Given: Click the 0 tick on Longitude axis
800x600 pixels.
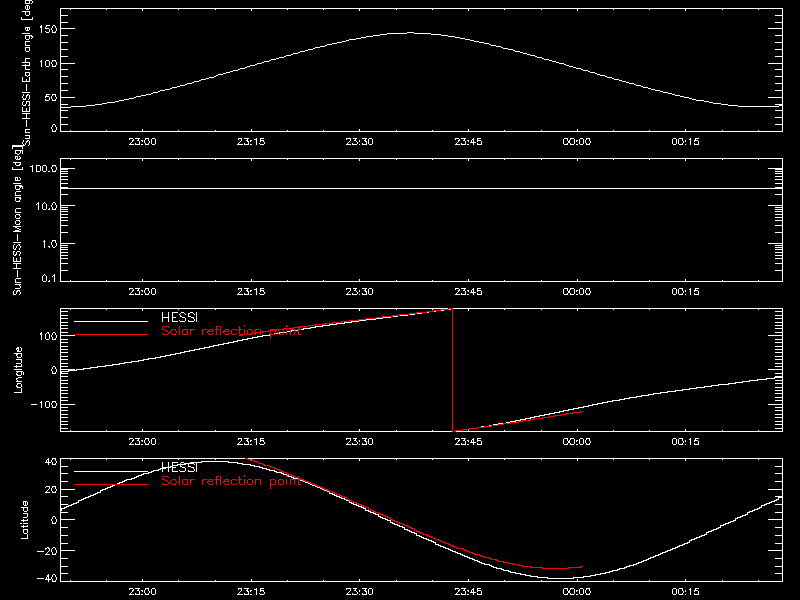Looking at the screenshot, I should tap(54, 370).
